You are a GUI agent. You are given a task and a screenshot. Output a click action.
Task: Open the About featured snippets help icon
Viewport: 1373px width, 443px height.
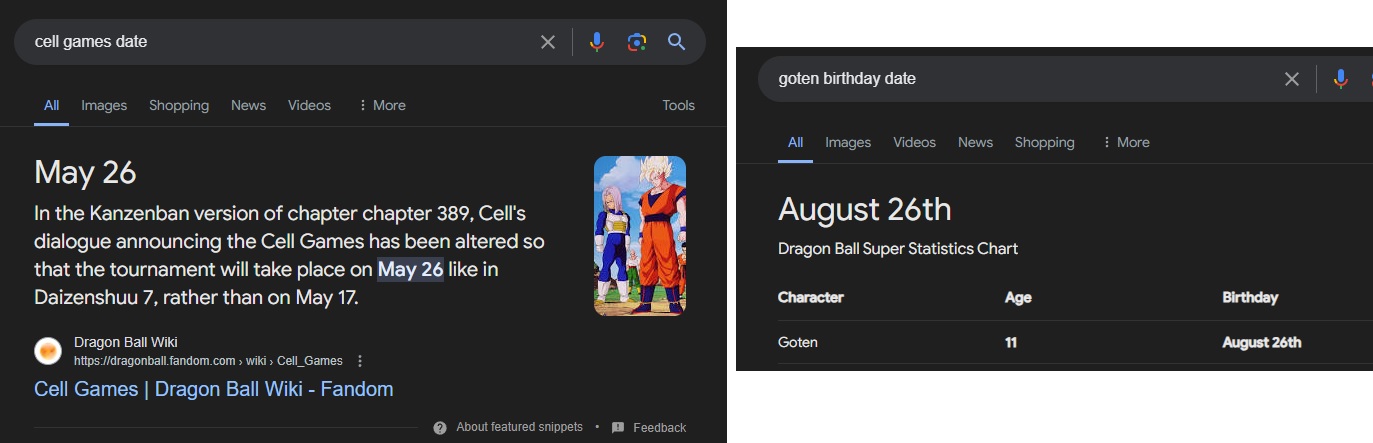(440, 427)
